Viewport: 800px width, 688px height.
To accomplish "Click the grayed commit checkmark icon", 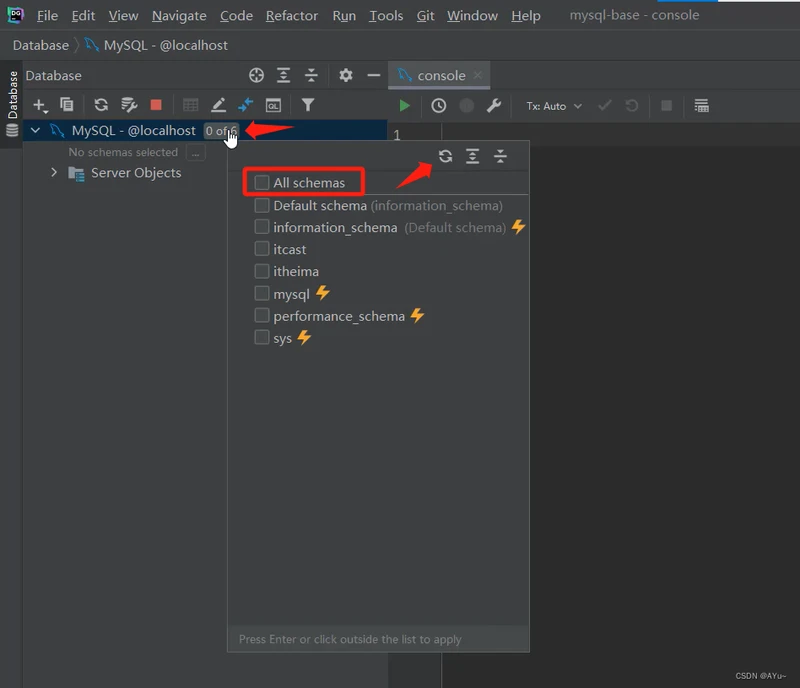I will [605, 106].
